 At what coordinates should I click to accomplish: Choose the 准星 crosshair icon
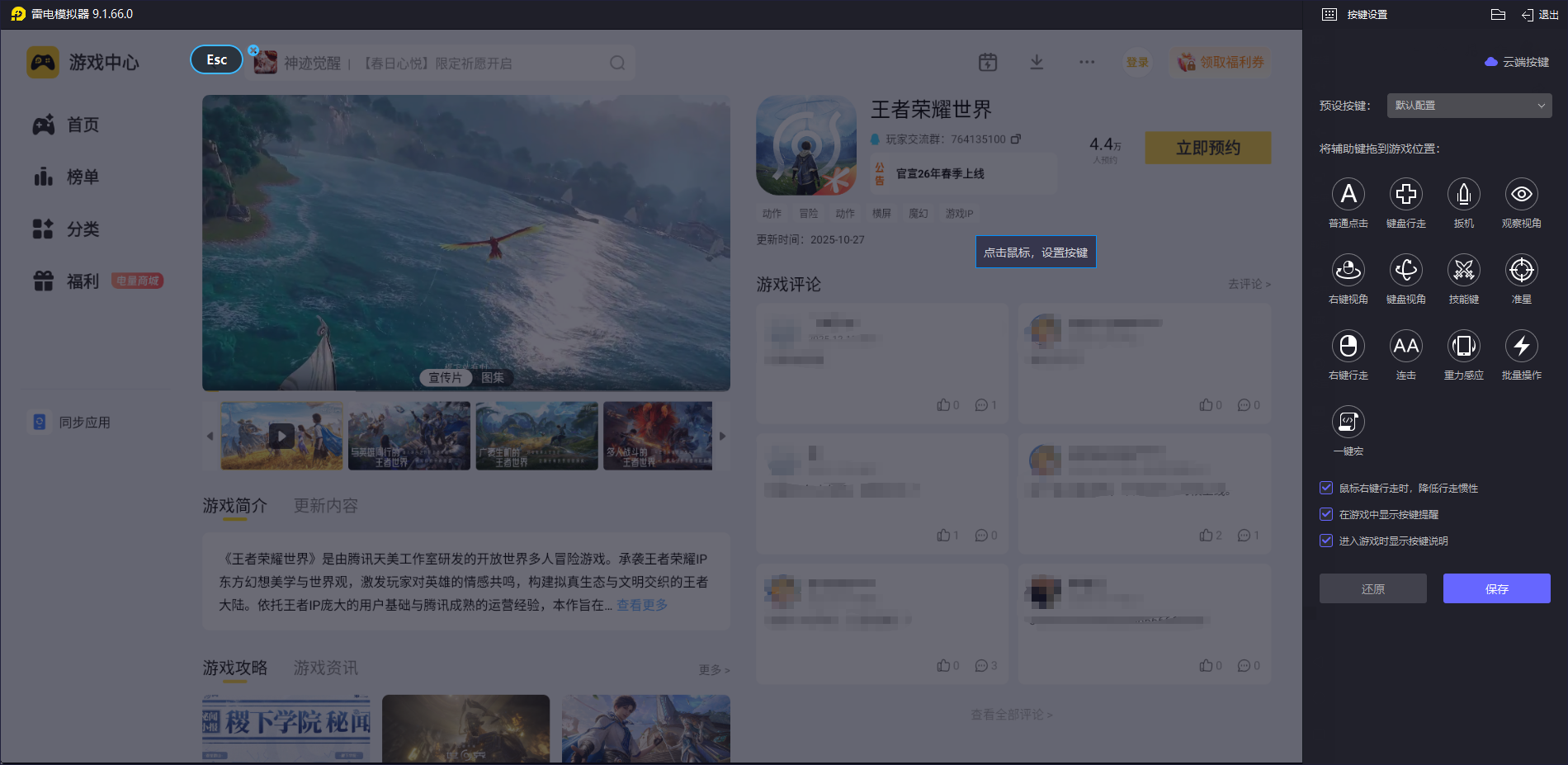pos(1521,271)
